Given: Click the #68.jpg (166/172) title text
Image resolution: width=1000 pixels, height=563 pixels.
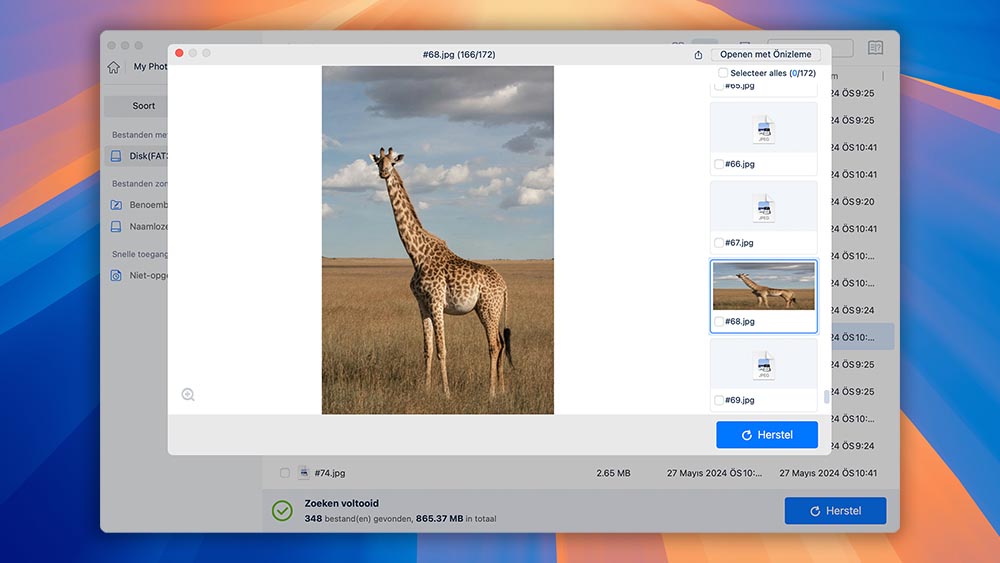Looking at the screenshot, I should [459, 55].
